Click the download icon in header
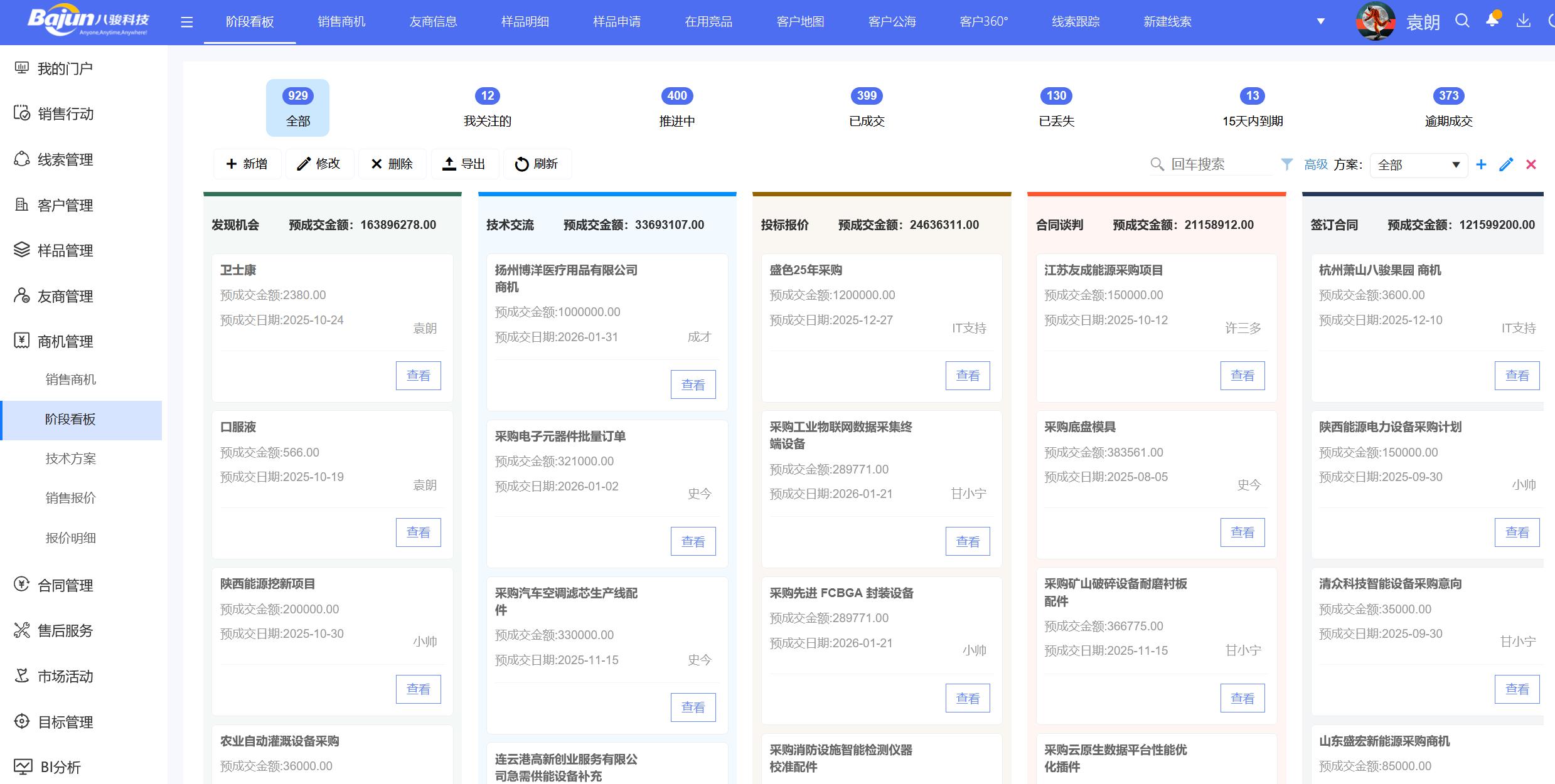The image size is (1555, 784). tap(1523, 21)
